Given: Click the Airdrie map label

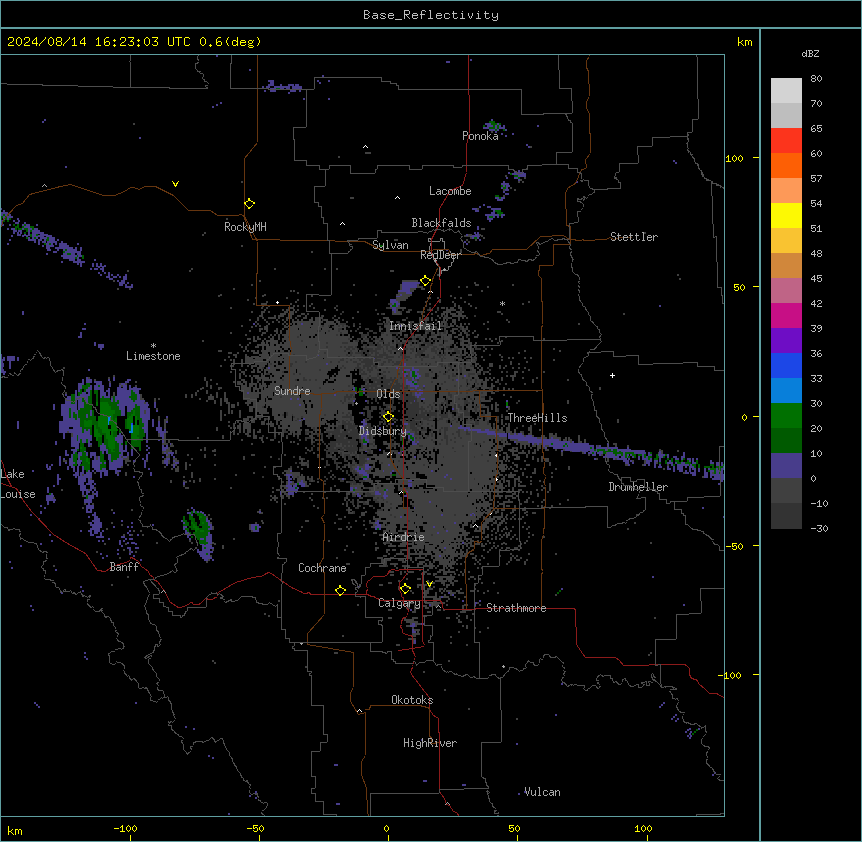Looking at the screenshot, I should [x=403, y=537].
